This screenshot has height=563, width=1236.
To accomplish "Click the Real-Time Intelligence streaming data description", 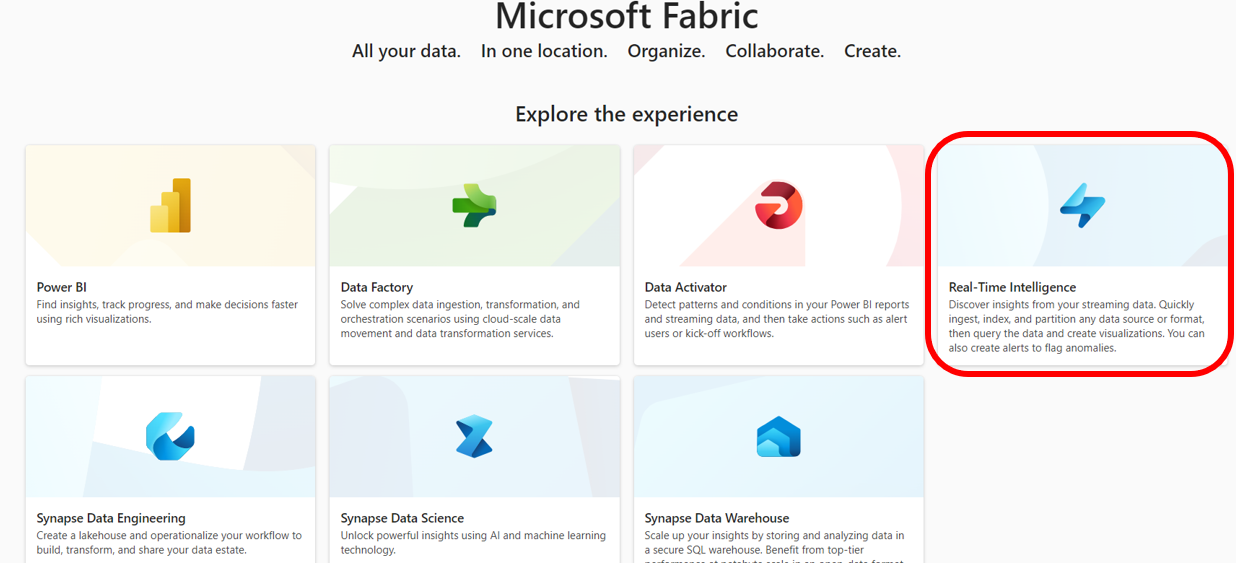I will pos(1076,326).
